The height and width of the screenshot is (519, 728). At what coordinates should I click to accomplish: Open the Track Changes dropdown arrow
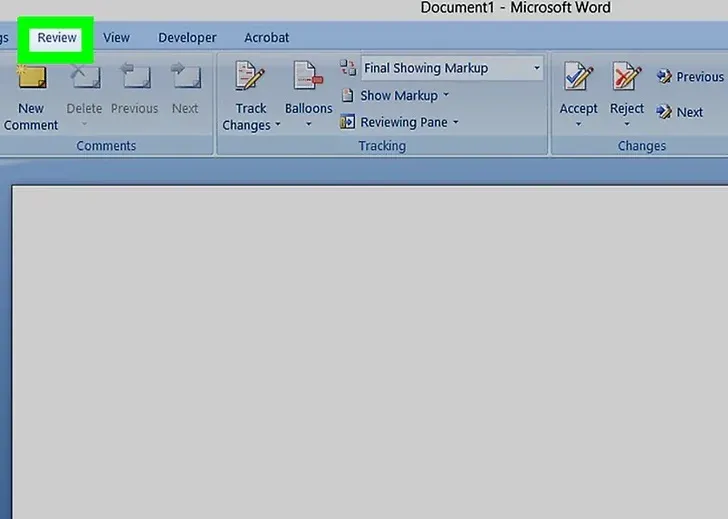click(x=278, y=124)
